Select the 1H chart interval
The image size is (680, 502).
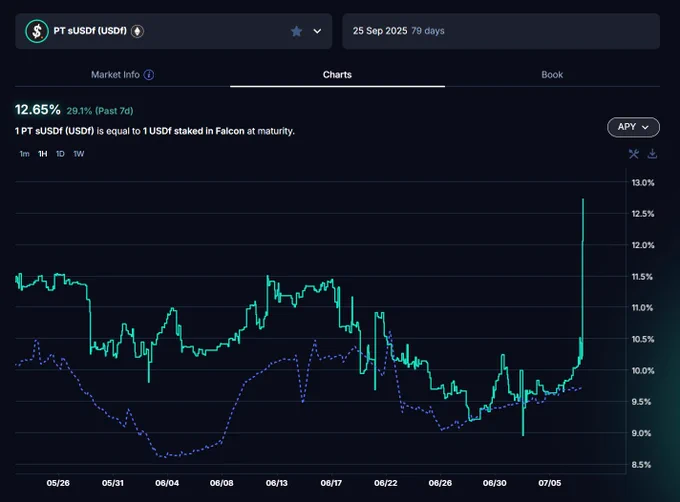pos(42,154)
